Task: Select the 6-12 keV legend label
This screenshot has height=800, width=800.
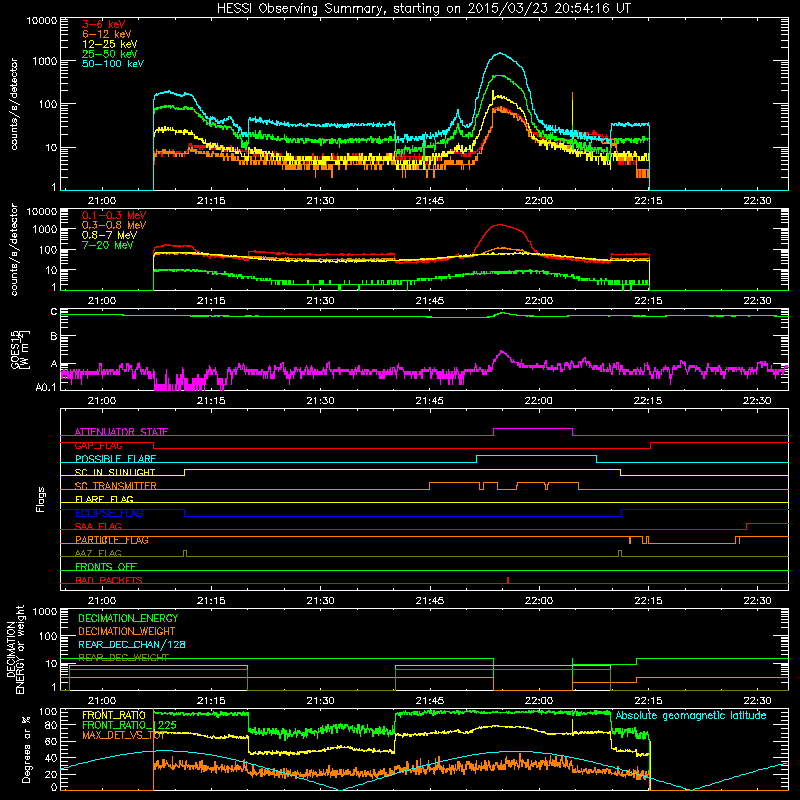Action: [106, 34]
